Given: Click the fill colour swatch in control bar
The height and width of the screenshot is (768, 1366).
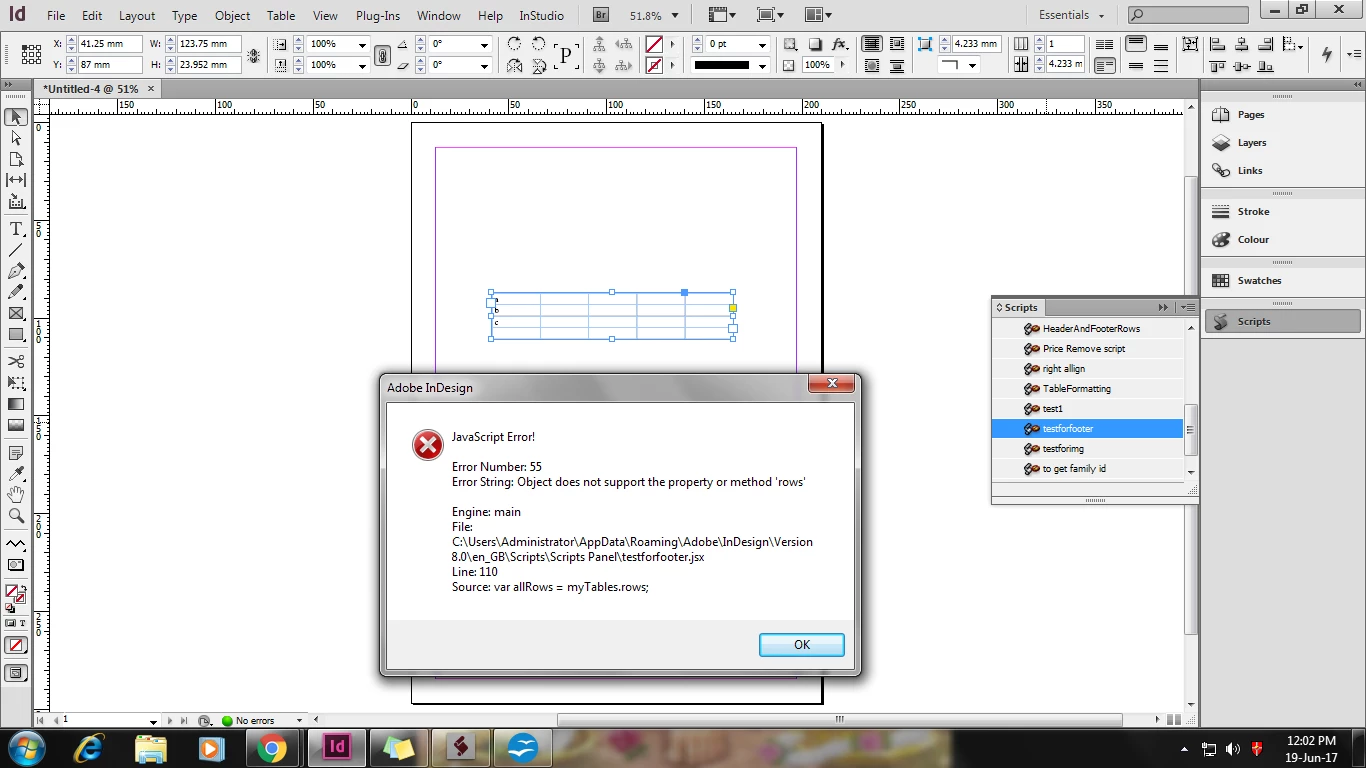Looking at the screenshot, I should pyautogui.click(x=654, y=44).
